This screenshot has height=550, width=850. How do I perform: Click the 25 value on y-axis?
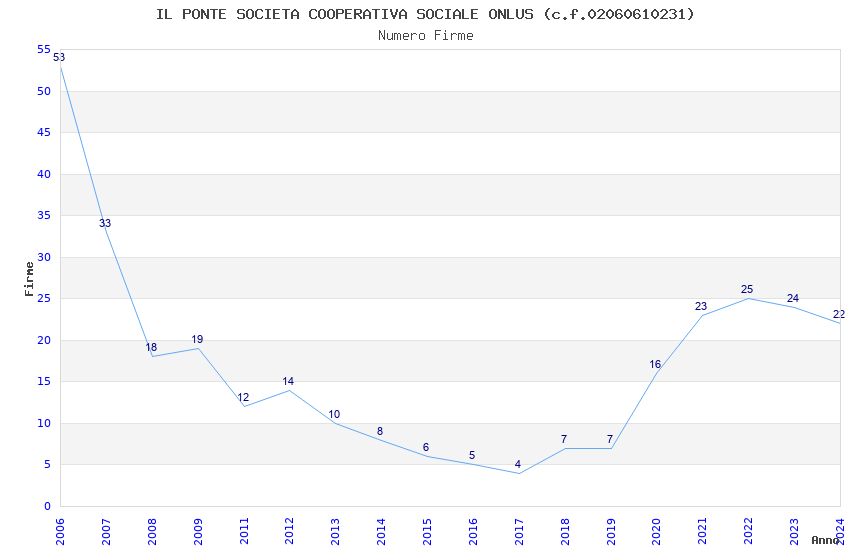[44, 299]
